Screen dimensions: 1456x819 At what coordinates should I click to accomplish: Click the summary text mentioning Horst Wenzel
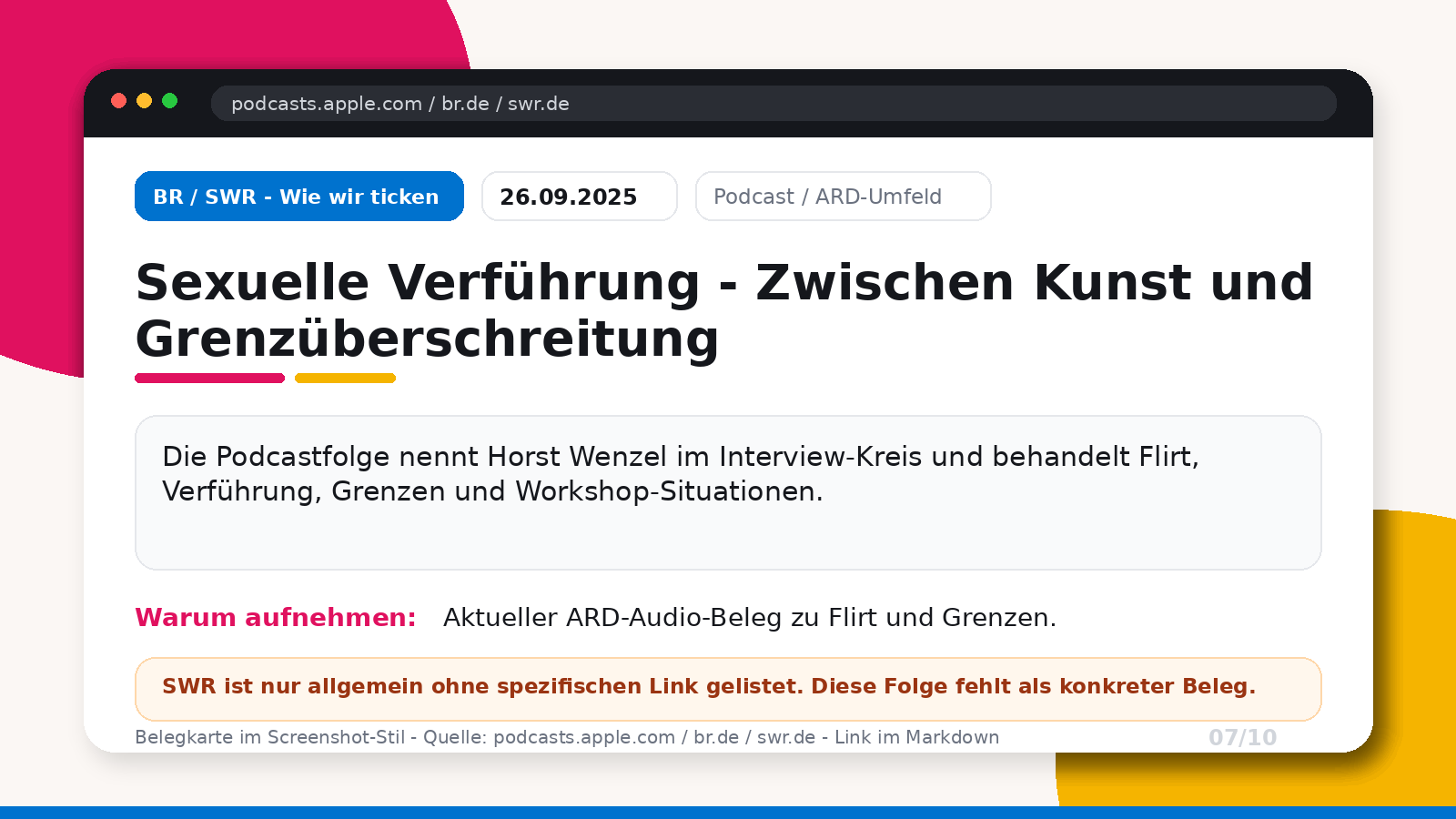pyautogui.click(x=681, y=473)
